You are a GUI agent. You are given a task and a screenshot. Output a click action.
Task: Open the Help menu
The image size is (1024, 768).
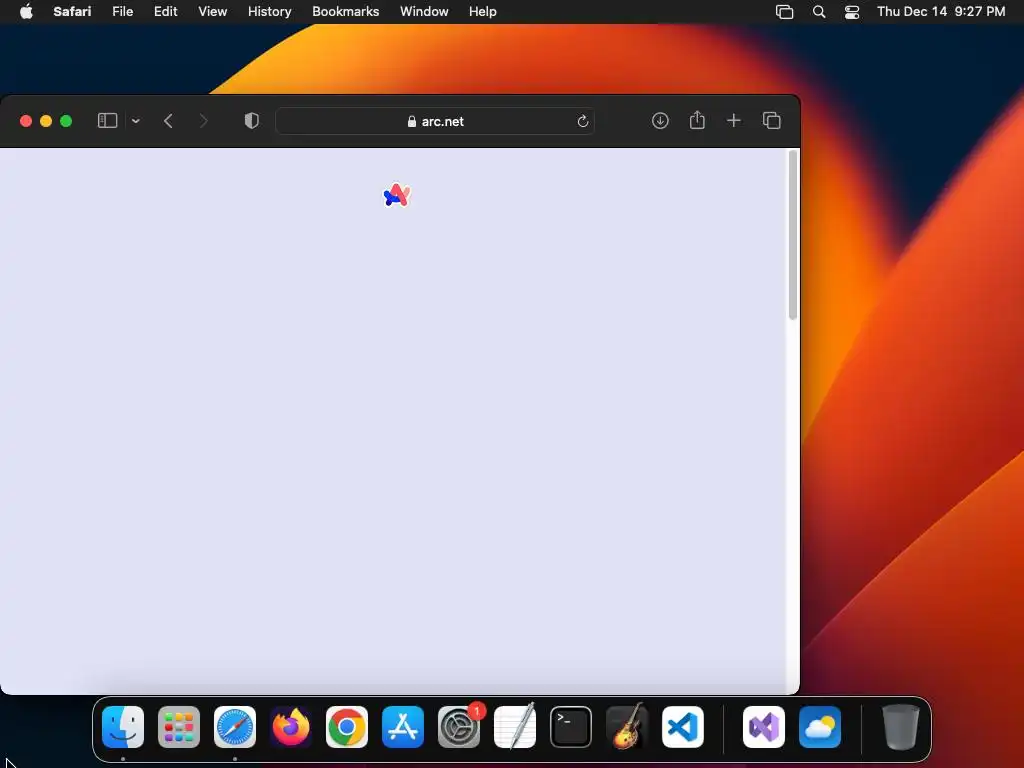tap(483, 12)
